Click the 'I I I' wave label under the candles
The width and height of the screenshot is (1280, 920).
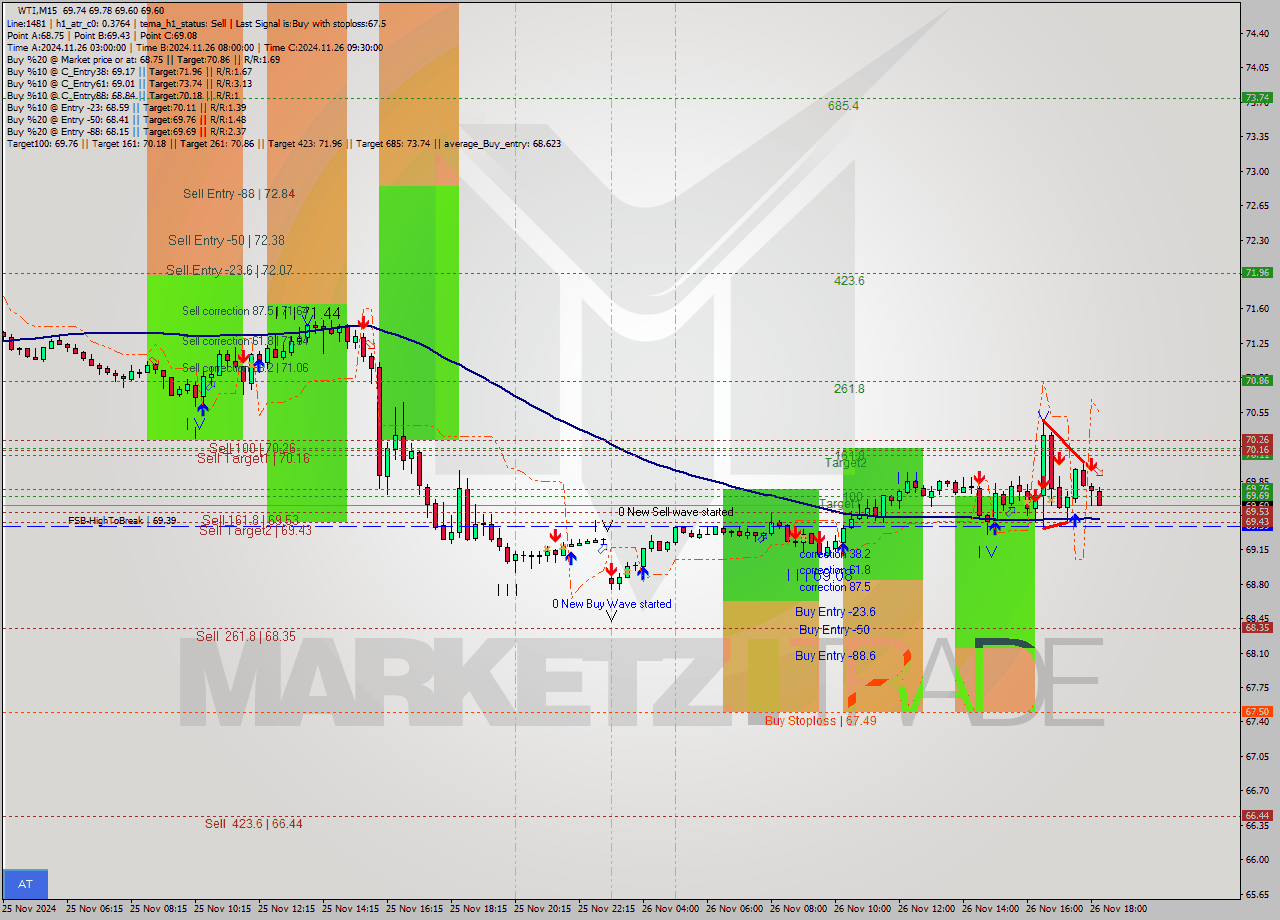pyautogui.click(x=507, y=590)
